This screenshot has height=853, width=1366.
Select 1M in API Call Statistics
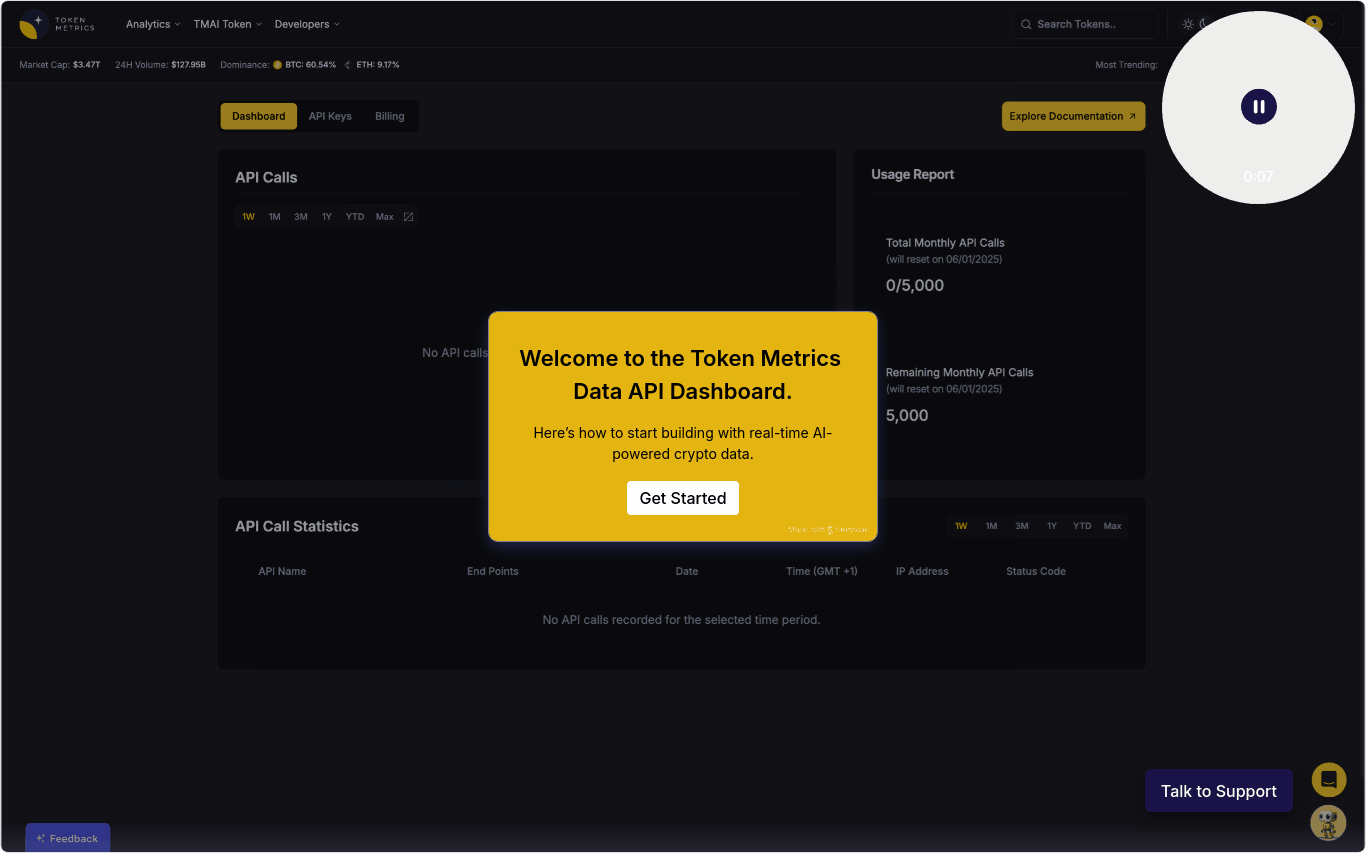click(991, 526)
